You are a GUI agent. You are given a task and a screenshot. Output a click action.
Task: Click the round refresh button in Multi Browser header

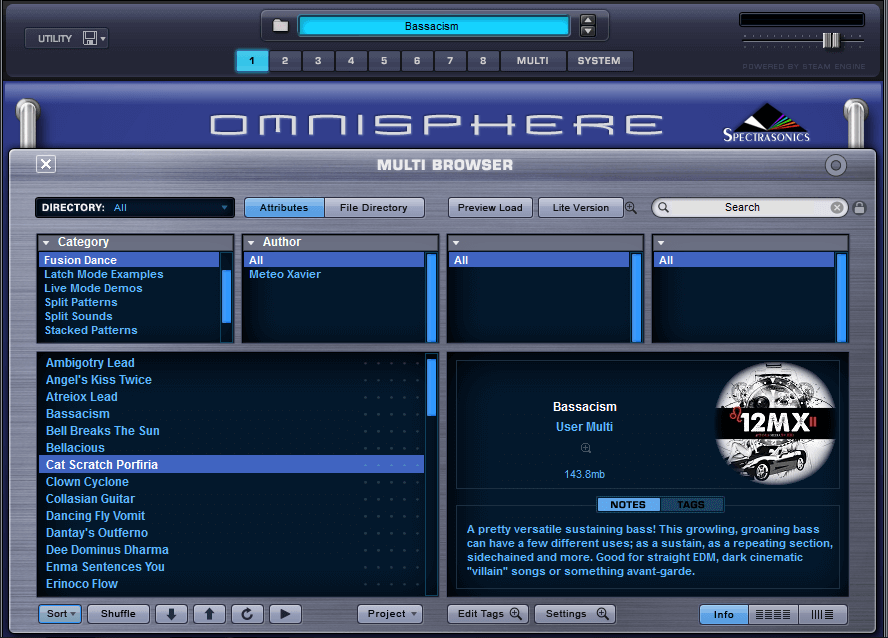tap(835, 165)
